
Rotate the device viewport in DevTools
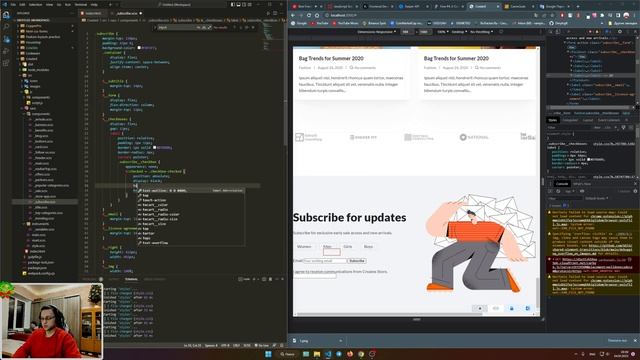pos(501,31)
